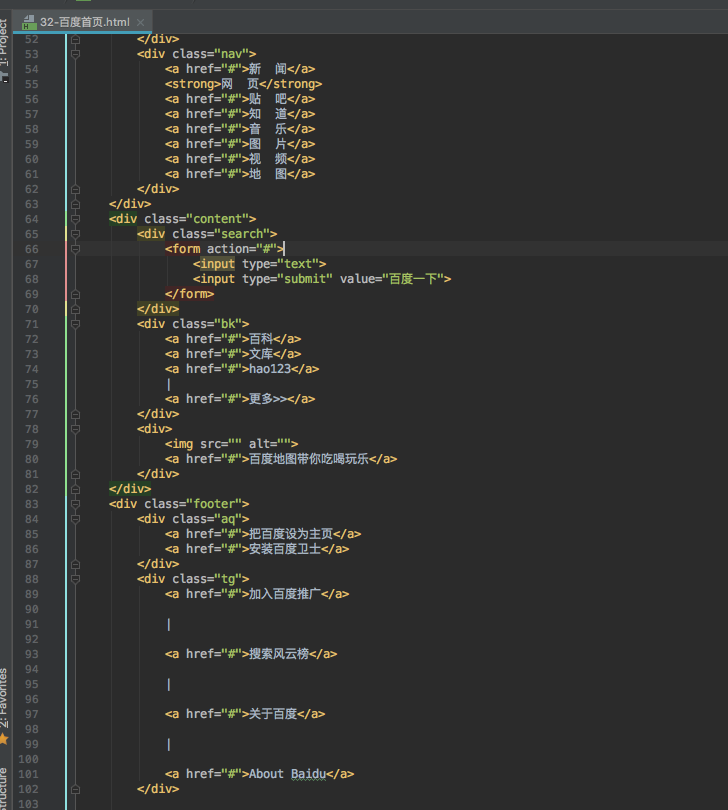Open the Structure tool window

4,789
